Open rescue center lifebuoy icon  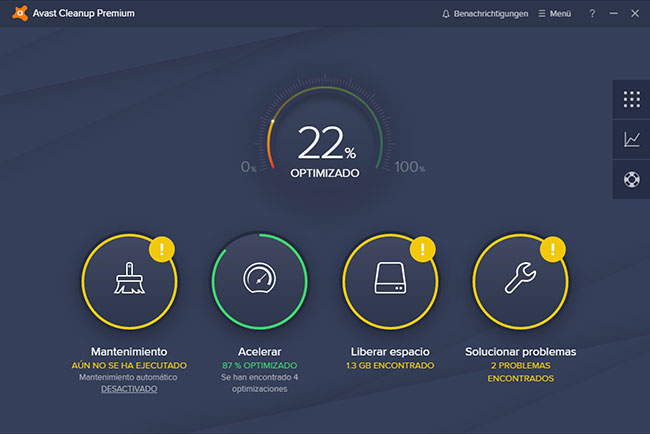click(631, 179)
